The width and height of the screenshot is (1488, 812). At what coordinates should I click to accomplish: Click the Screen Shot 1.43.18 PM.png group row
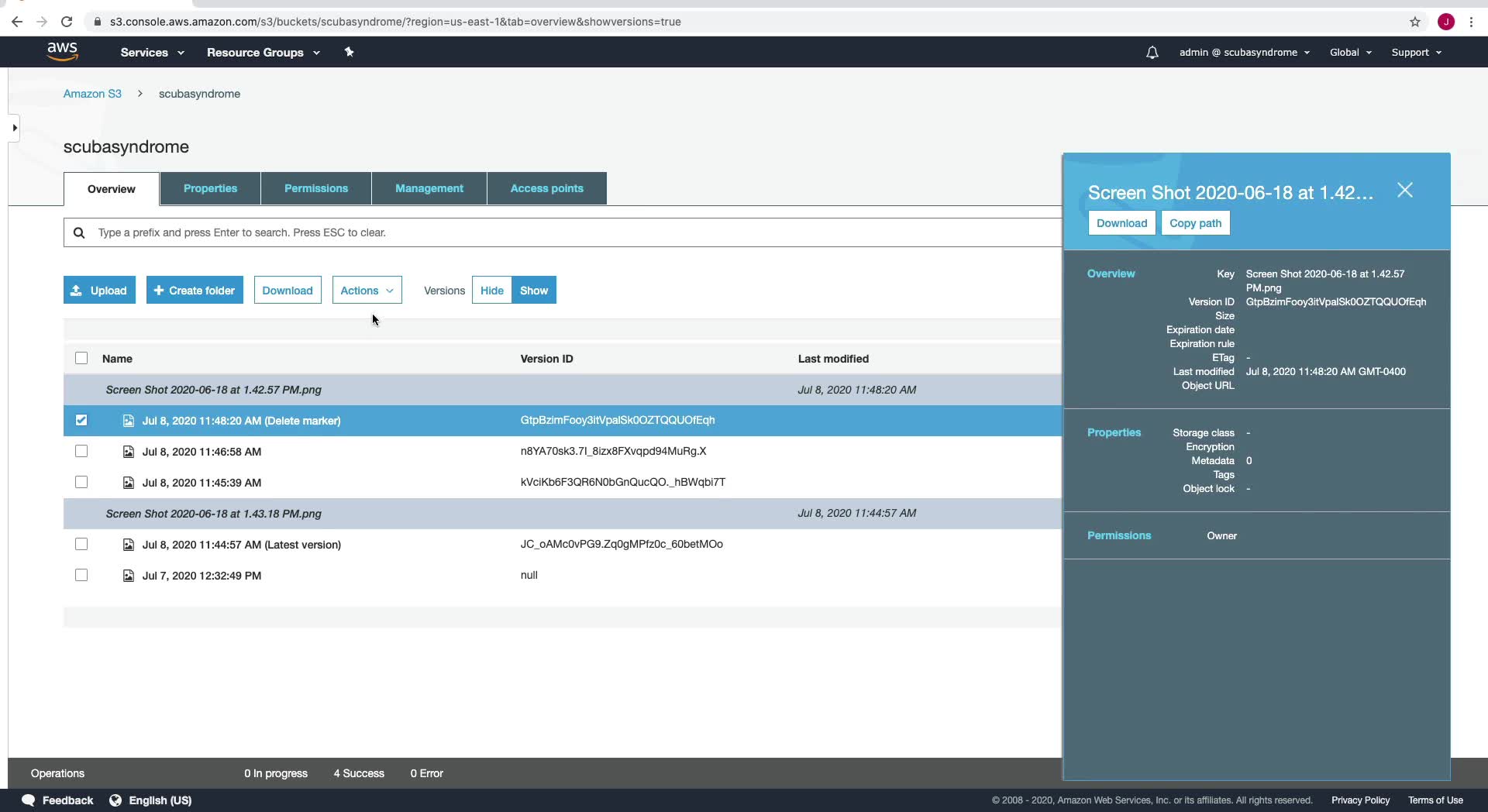point(563,514)
